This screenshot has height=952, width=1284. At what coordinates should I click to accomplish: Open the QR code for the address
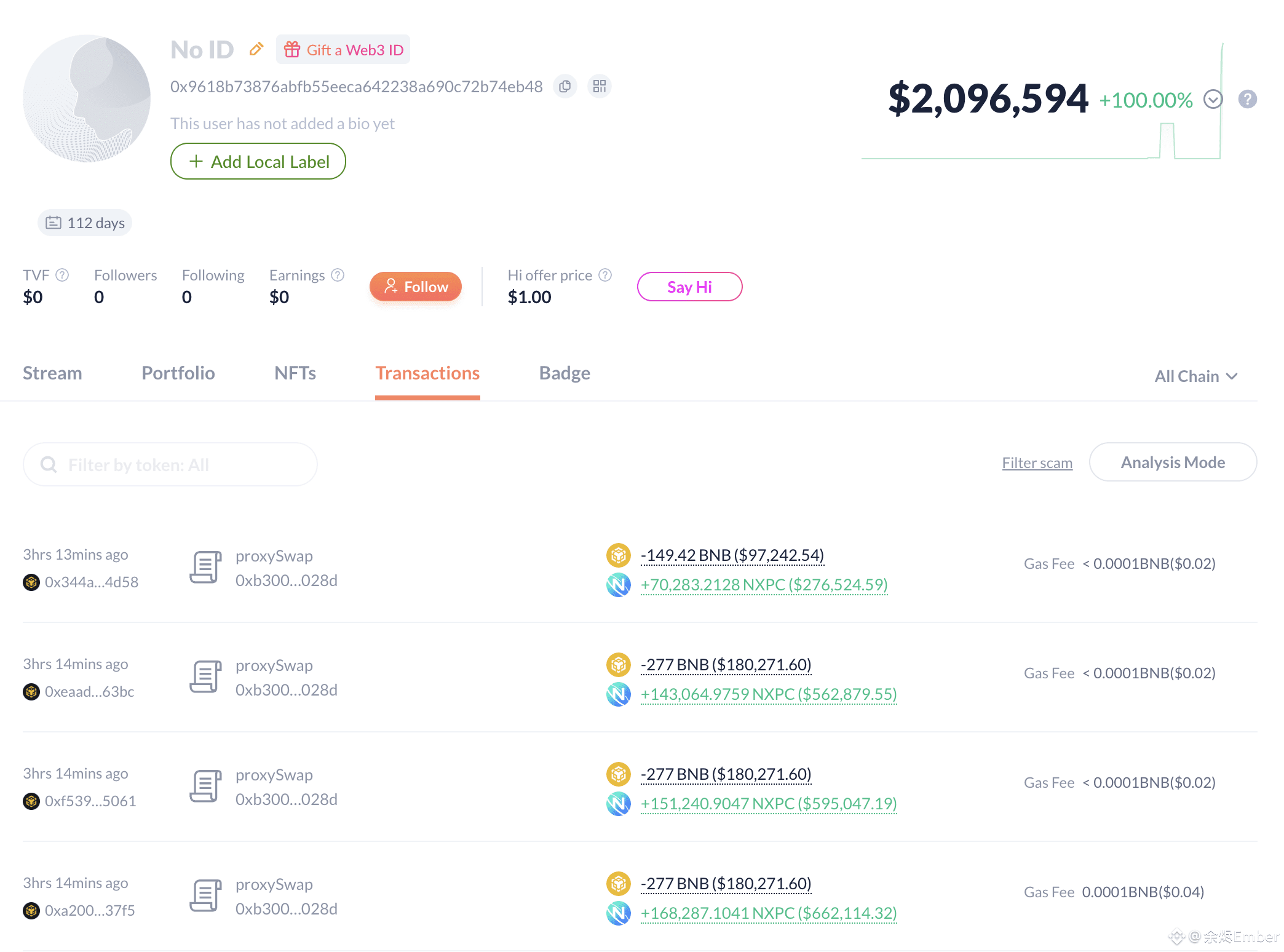coord(600,87)
